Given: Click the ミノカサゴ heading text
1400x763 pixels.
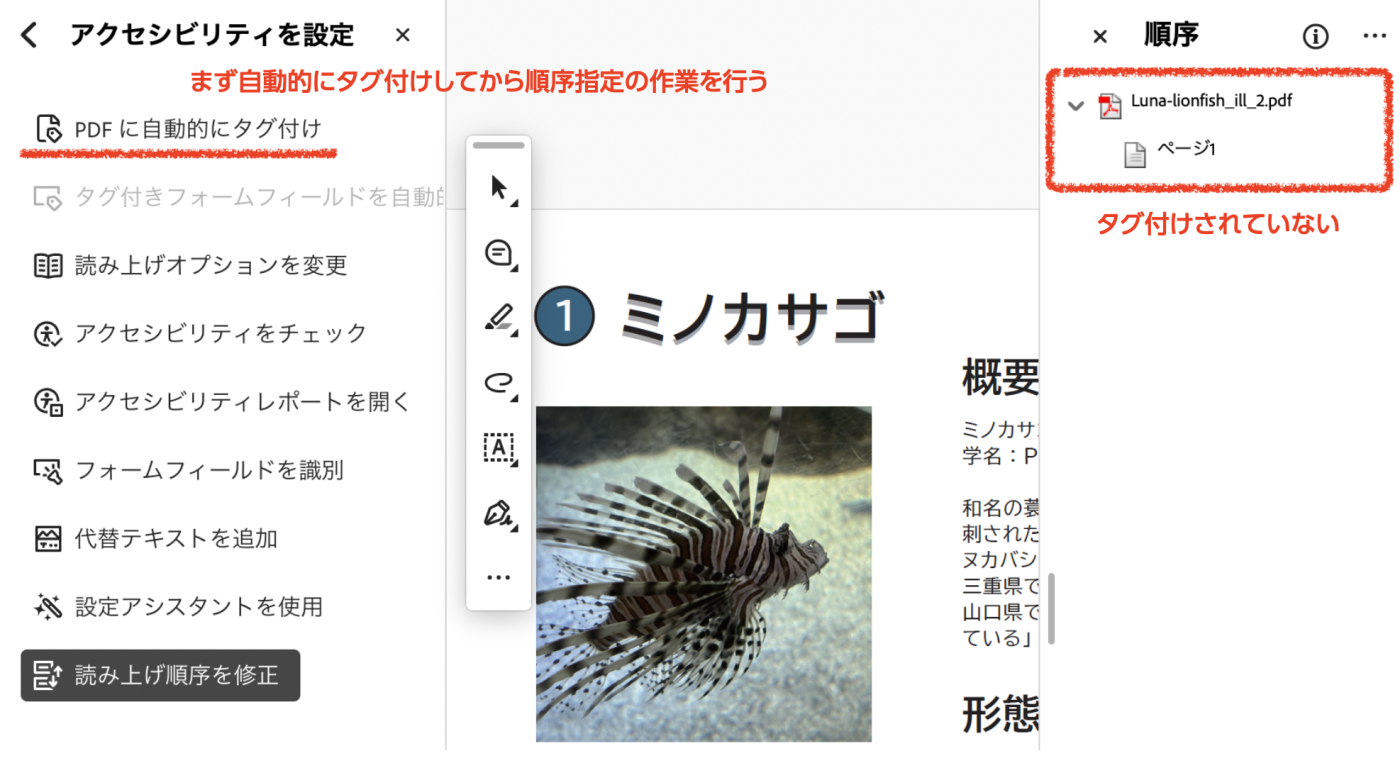Looking at the screenshot, I should tap(752, 317).
